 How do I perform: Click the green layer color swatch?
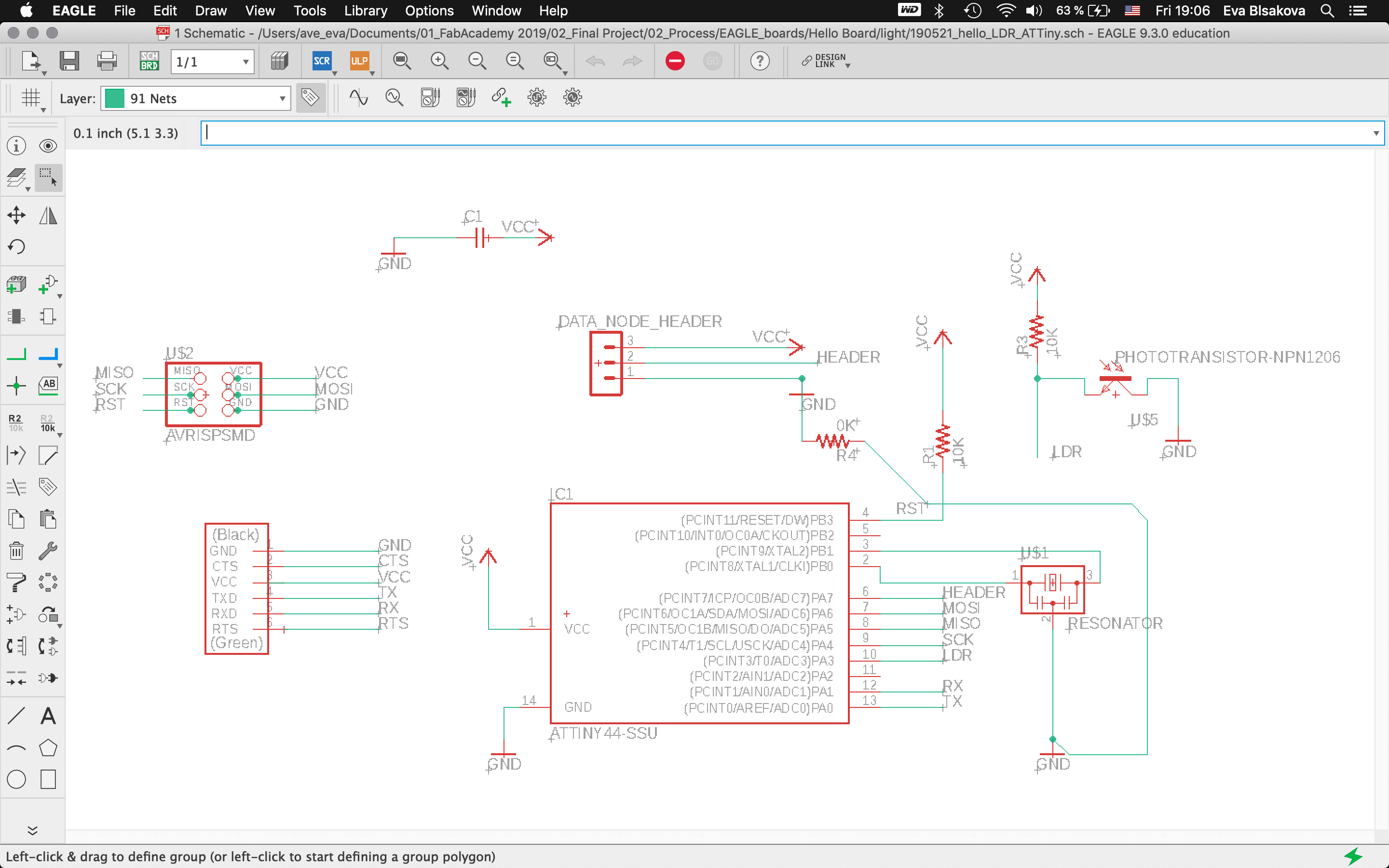point(115,99)
